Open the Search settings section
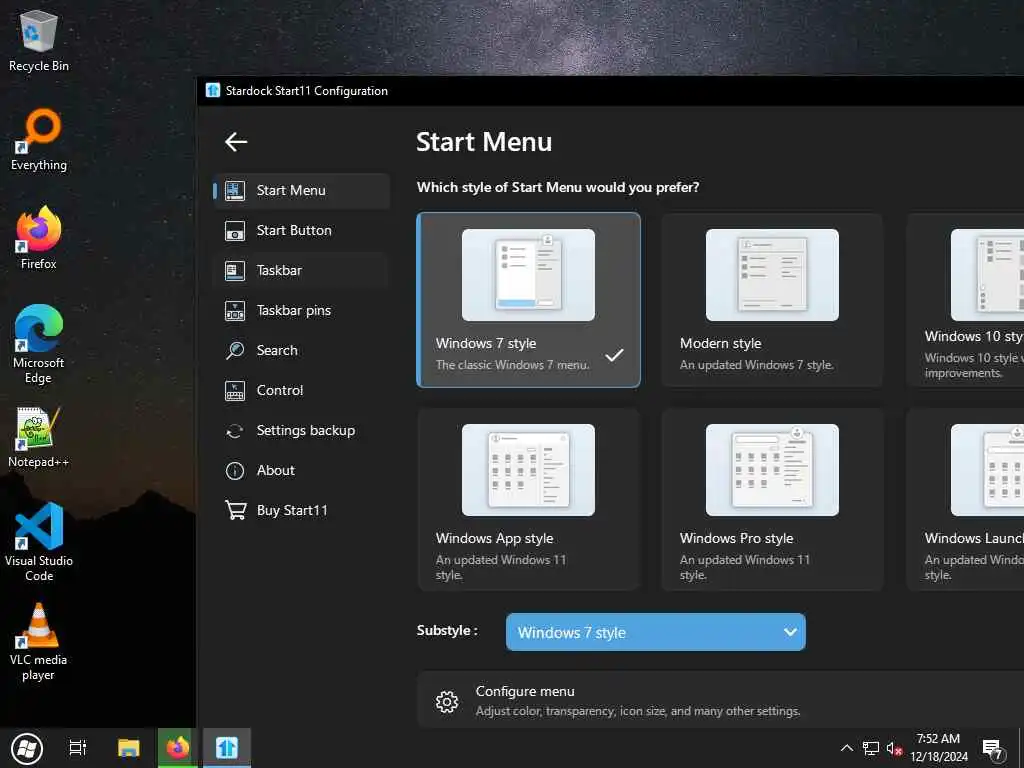 [x=302, y=351]
